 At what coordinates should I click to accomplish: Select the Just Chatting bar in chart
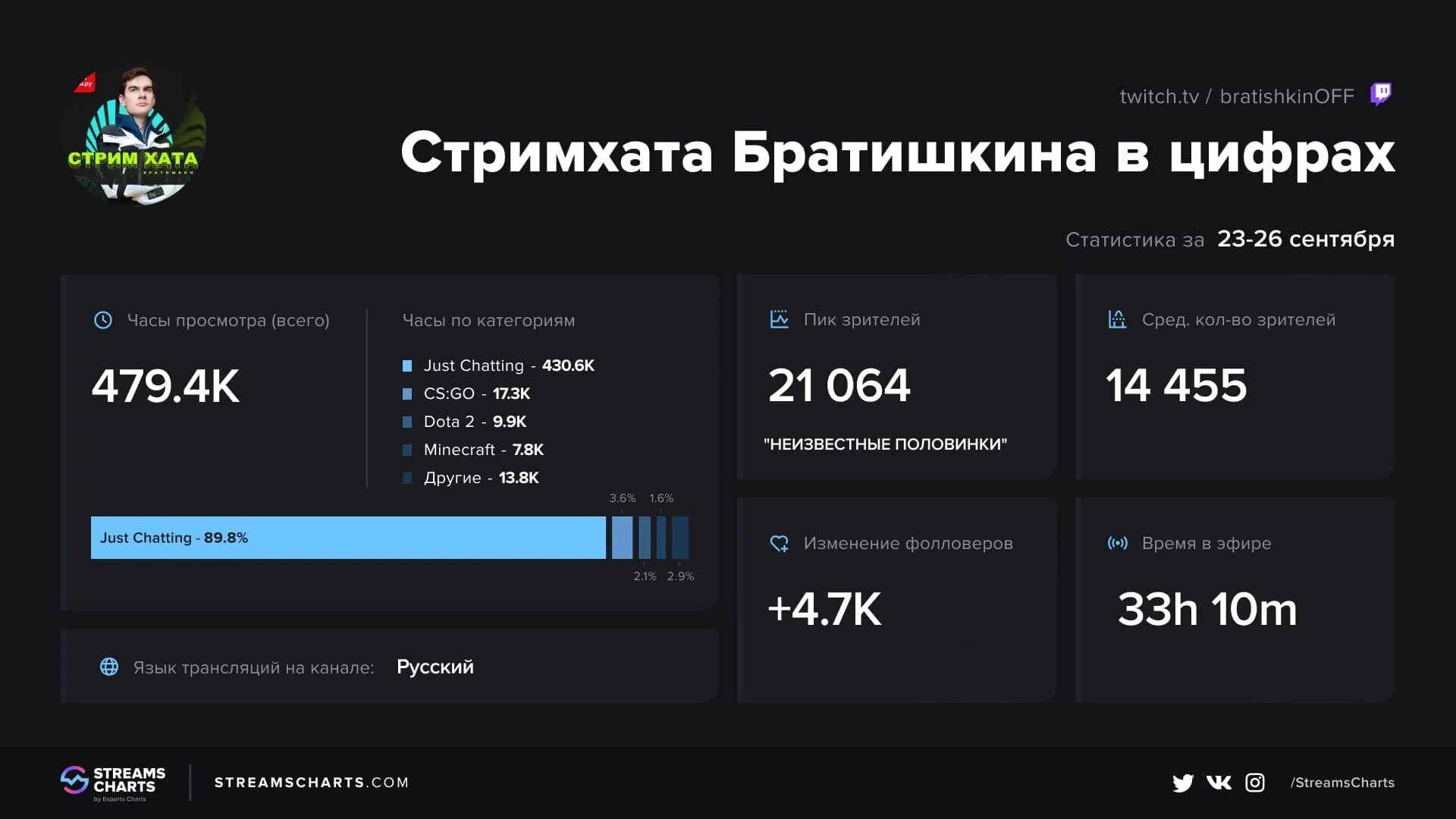[349, 537]
